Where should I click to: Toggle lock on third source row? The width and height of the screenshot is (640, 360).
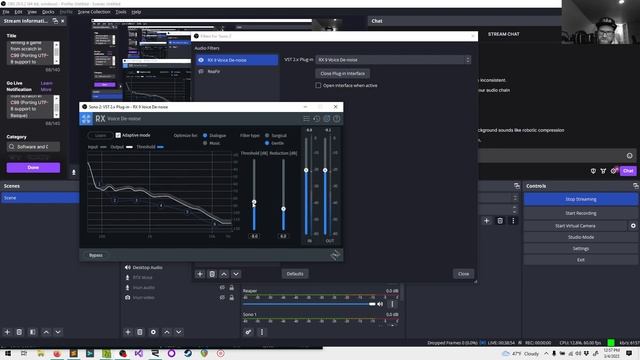point(231,288)
